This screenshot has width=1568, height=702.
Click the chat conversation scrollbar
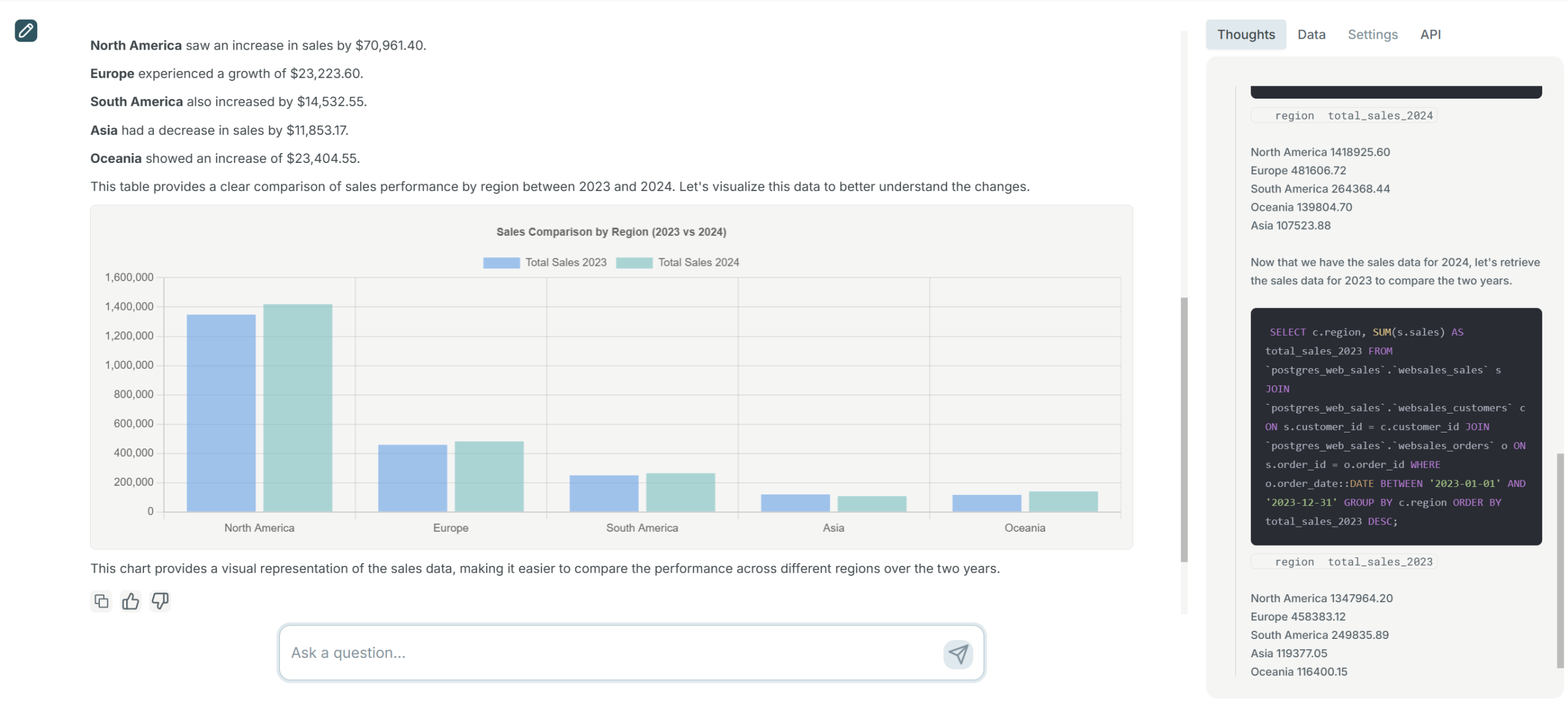click(1184, 429)
